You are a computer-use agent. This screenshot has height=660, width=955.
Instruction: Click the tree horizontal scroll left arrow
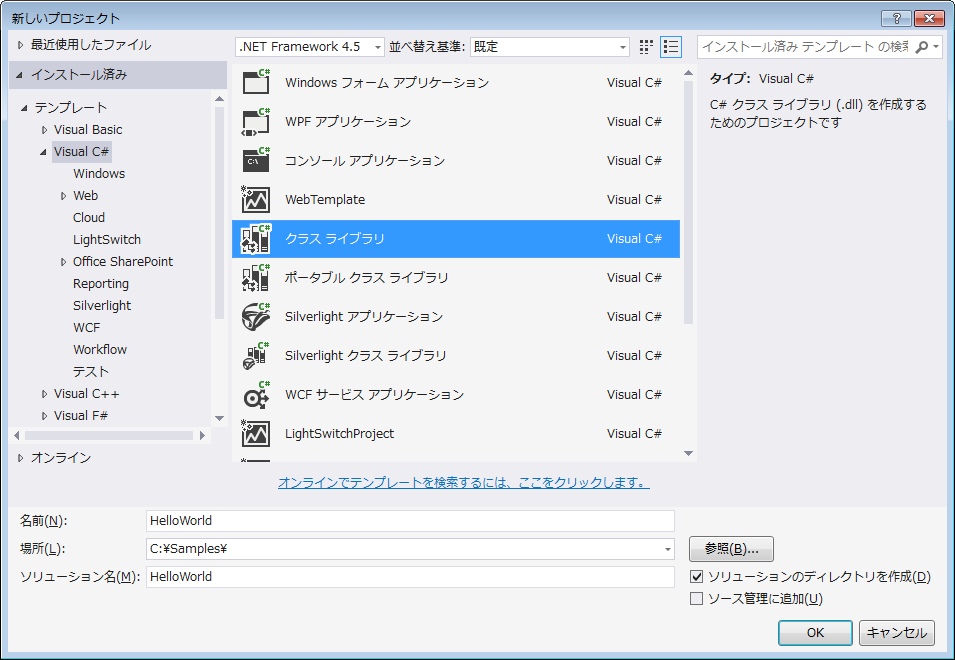pos(17,435)
